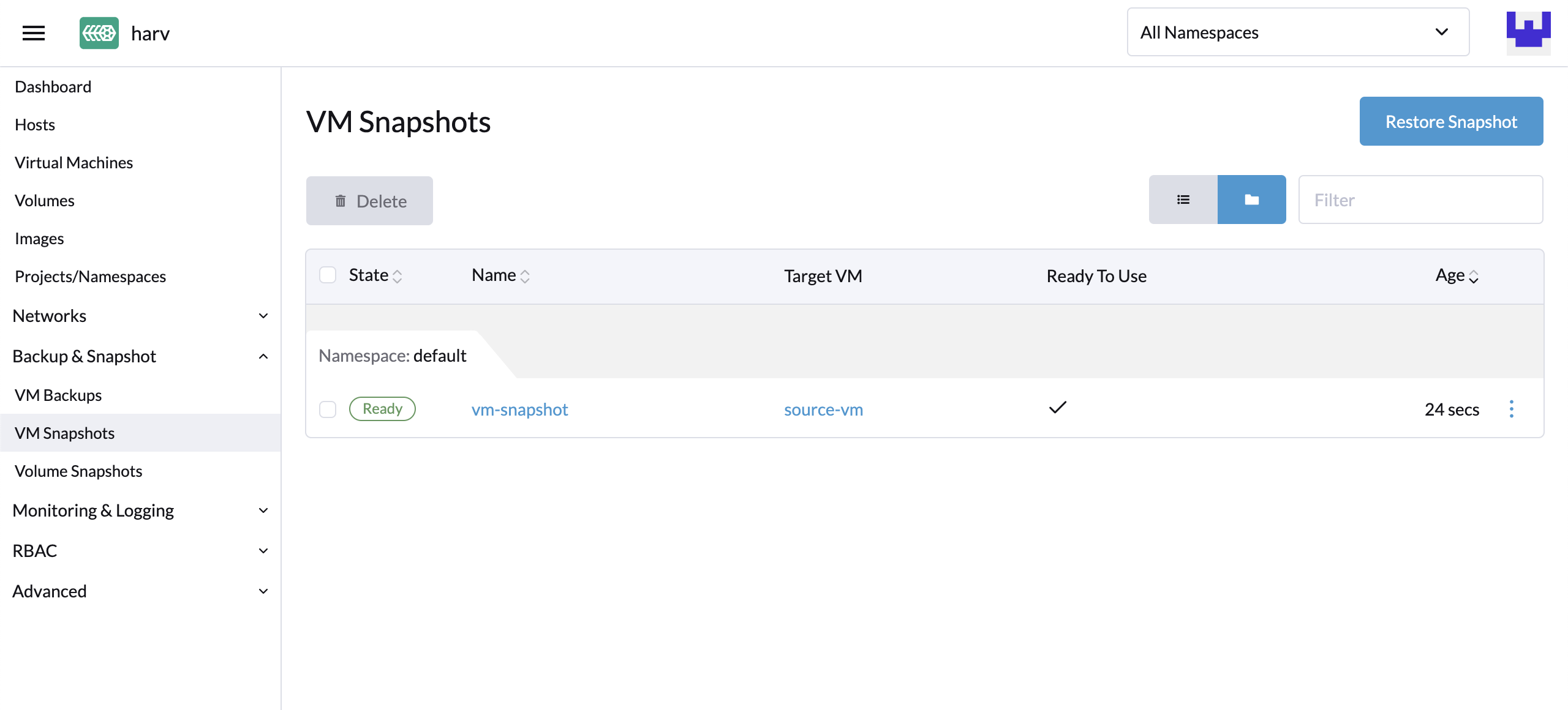The width and height of the screenshot is (1568, 710).
Task: Click the trash icon in Delete button
Action: pos(341,200)
